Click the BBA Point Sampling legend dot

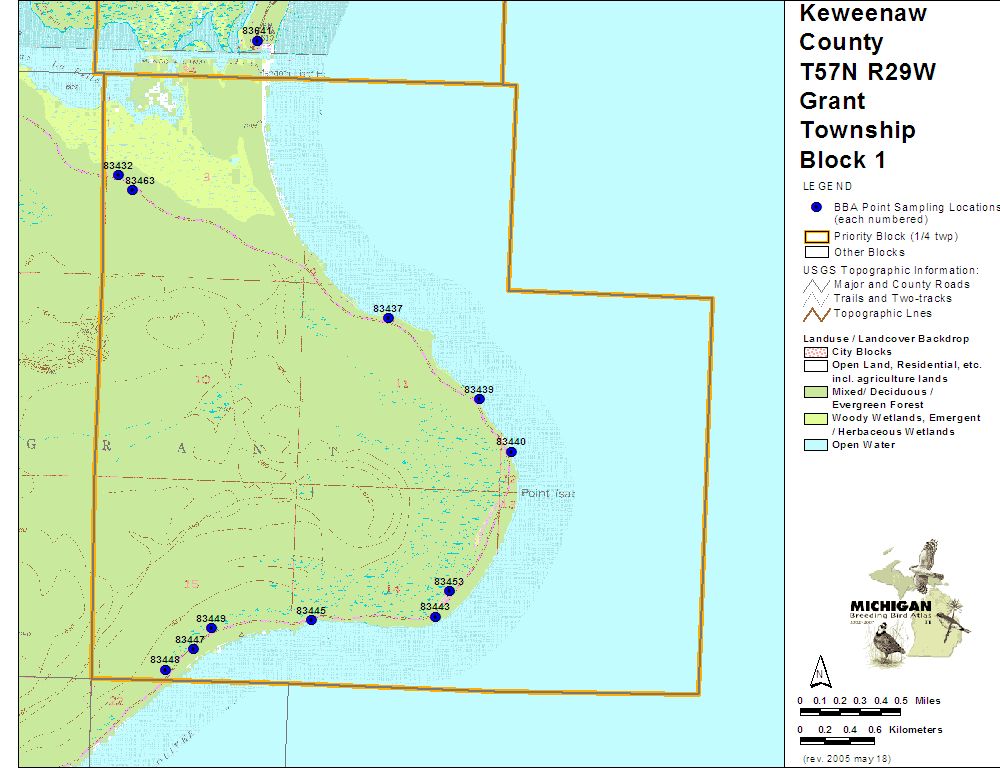(x=816, y=207)
